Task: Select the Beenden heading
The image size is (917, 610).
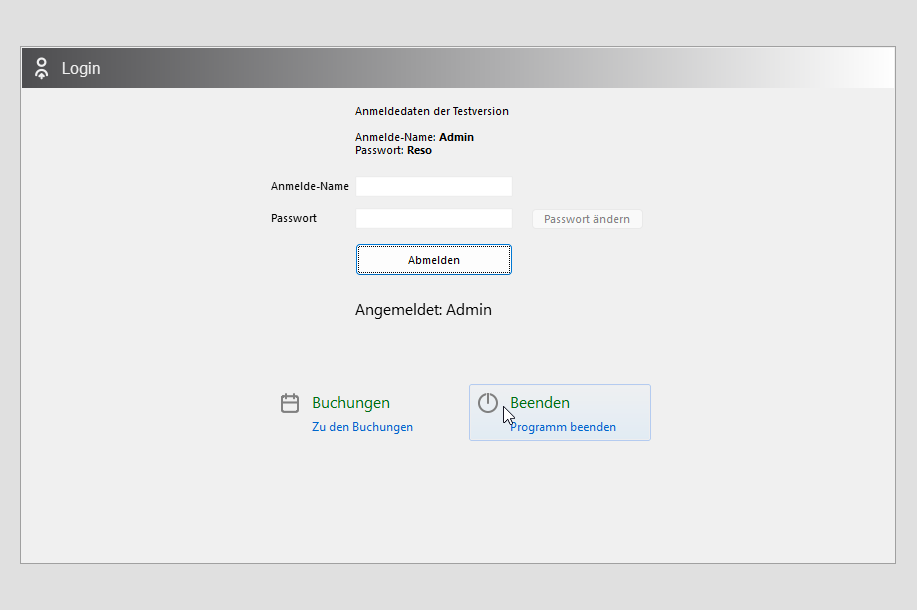Action: [x=540, y=403]
